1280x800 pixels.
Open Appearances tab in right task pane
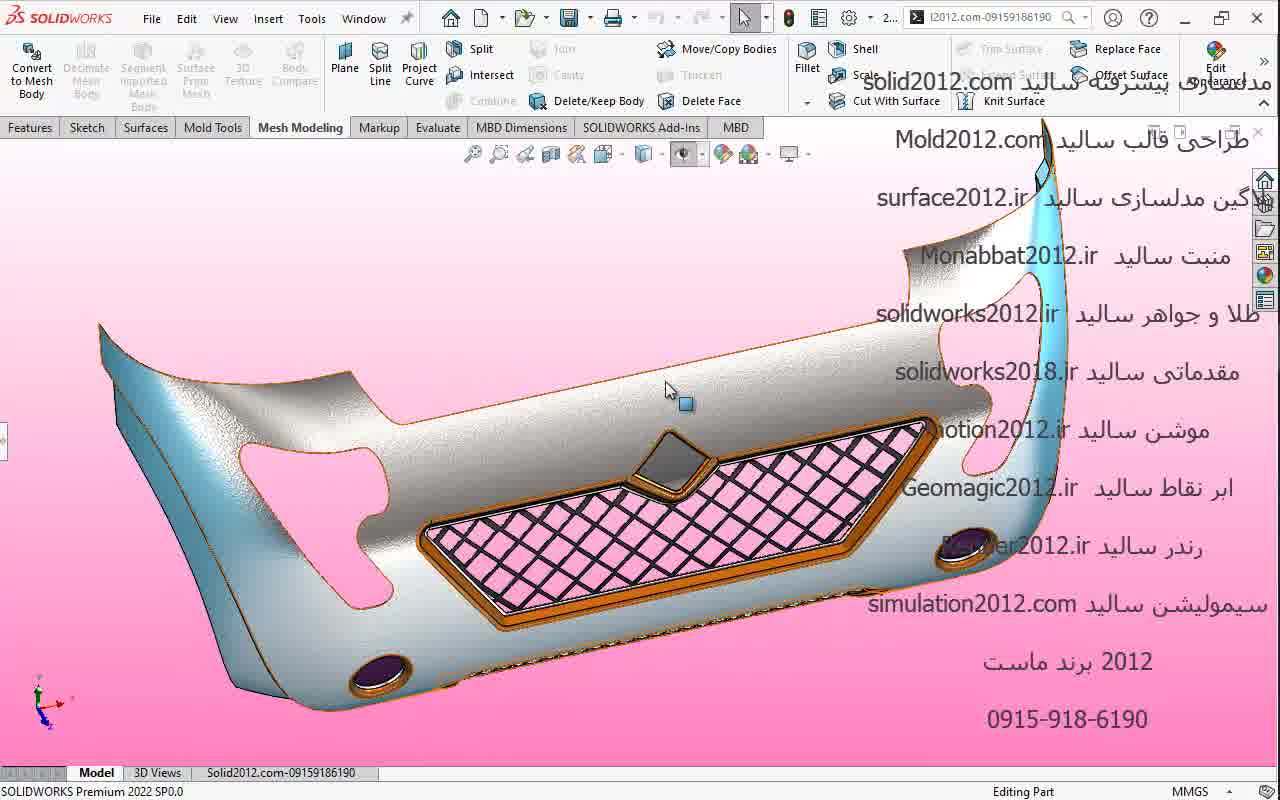click(1265, 276)
